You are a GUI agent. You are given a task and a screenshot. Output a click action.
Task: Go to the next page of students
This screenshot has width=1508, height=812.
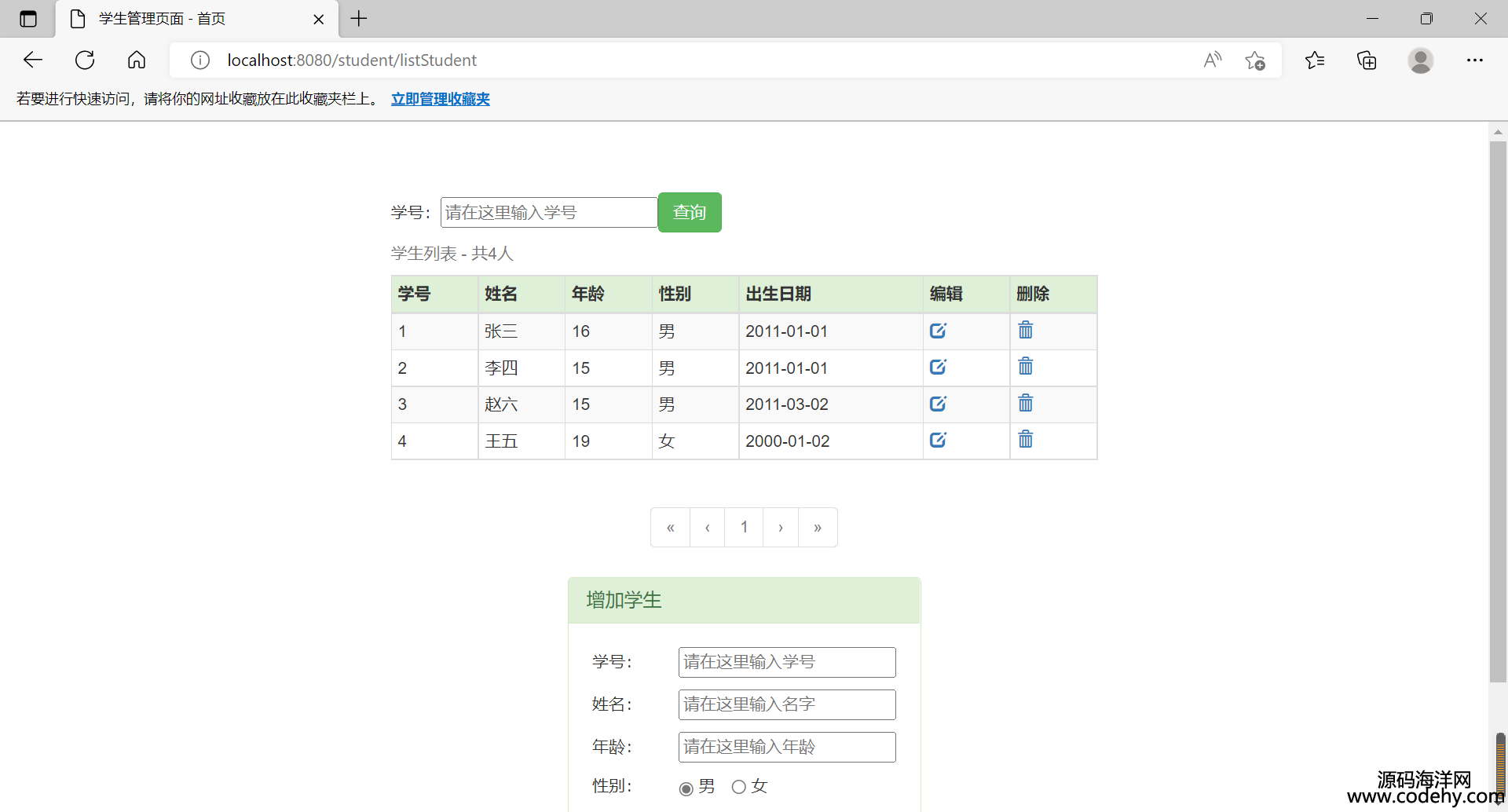[780, 528]
